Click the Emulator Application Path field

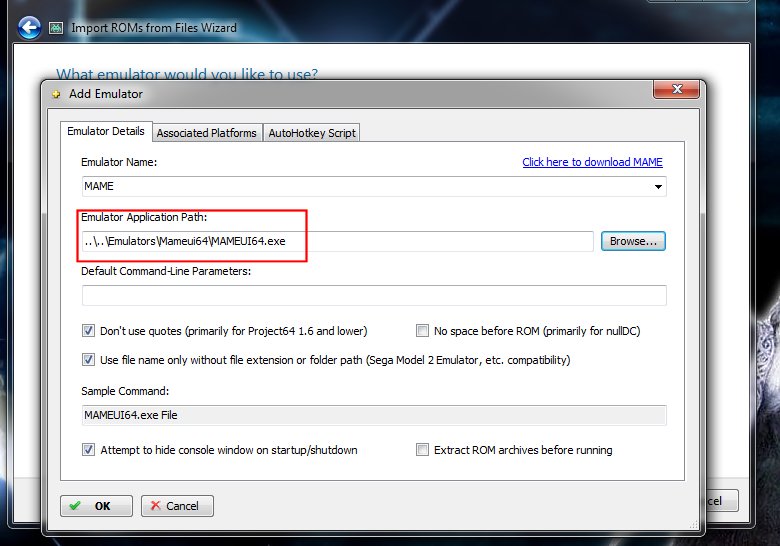(337, 241)
